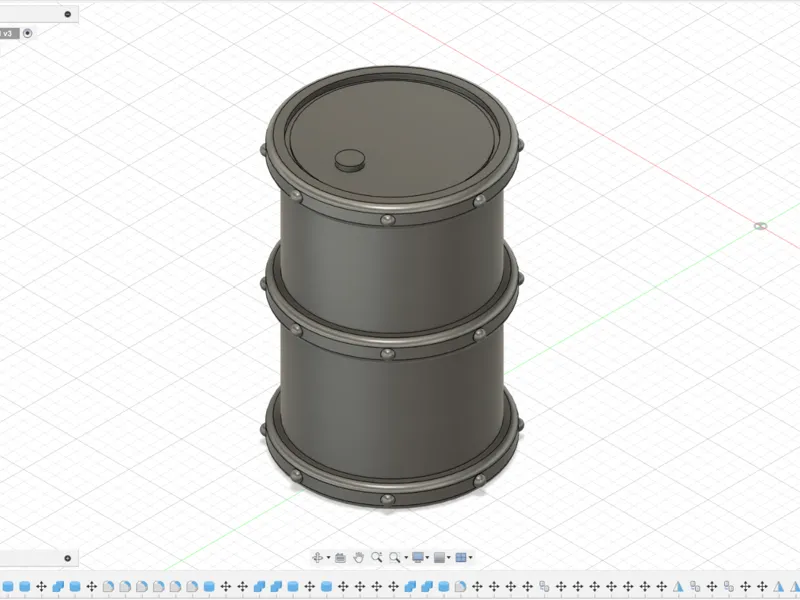Select the first fillet feature in timeline

click(108, 587)
